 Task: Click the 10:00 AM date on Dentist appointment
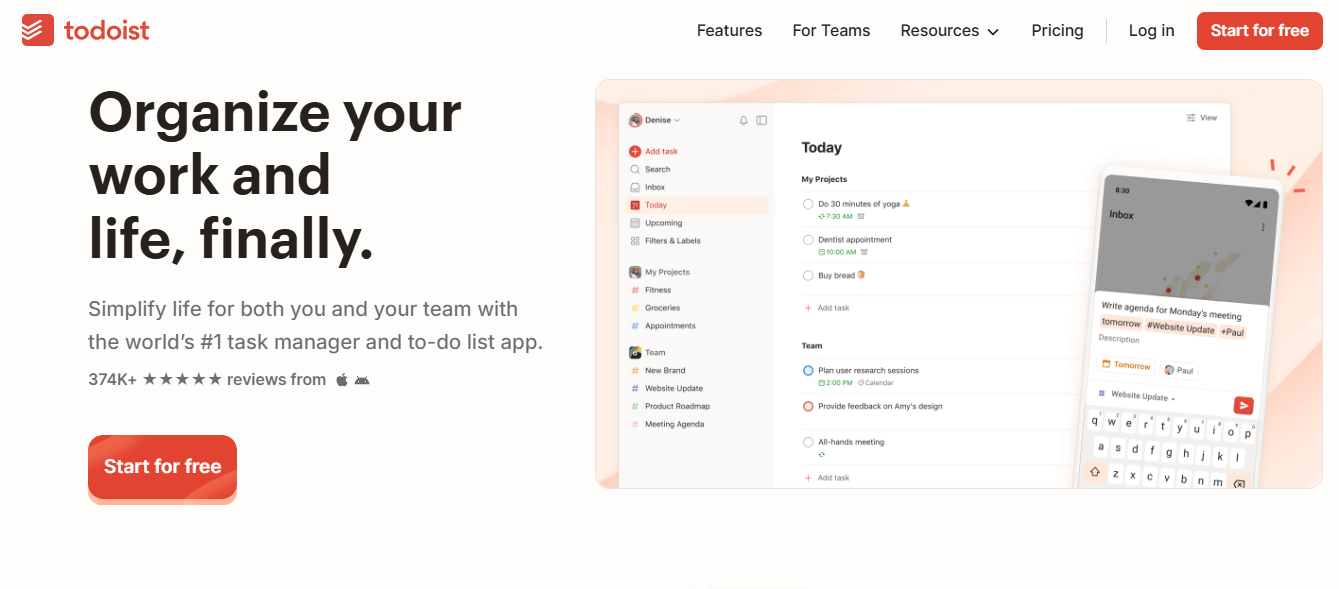coord(838,252)
